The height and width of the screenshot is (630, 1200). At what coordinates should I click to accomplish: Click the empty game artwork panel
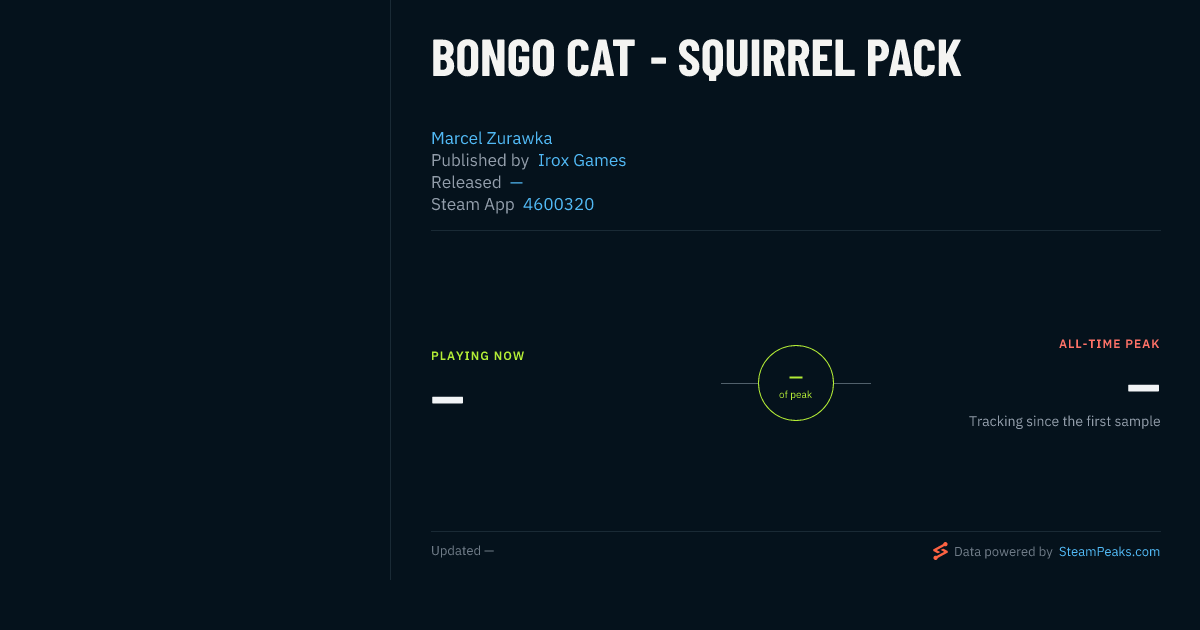point(195,290)
